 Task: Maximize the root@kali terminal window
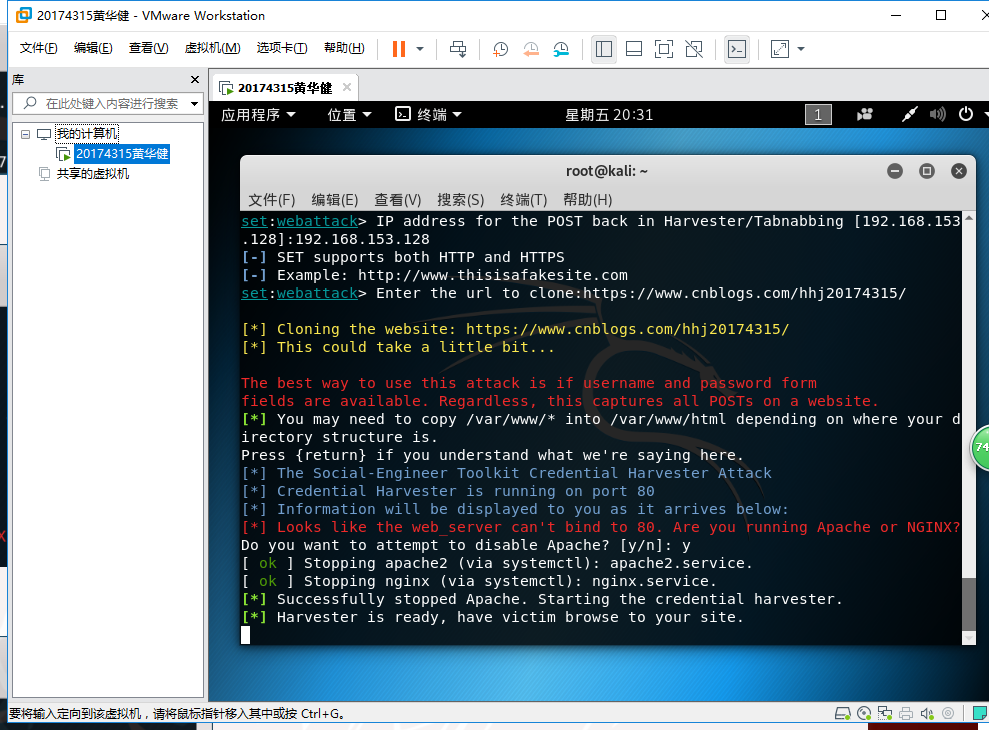pos(927,171)
